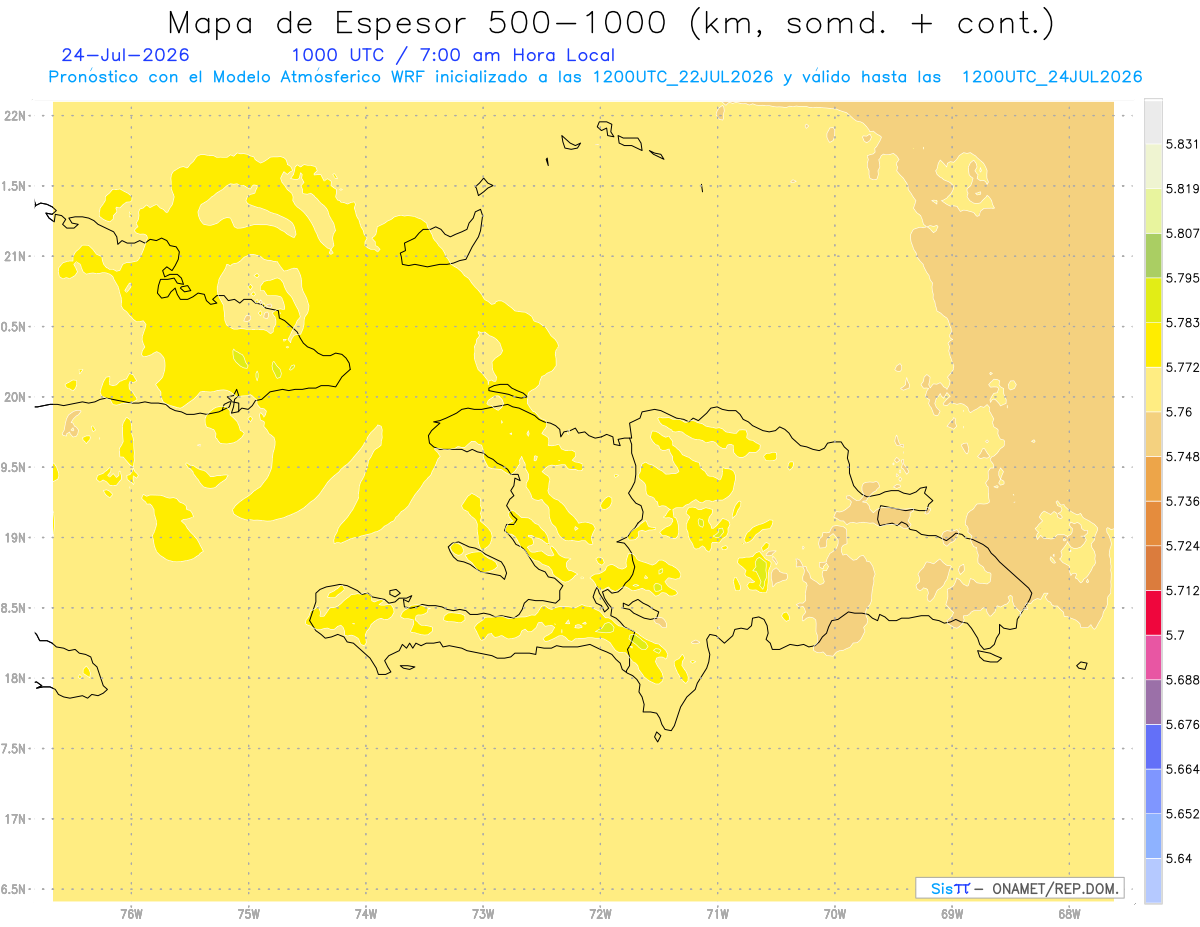This screenshot has width=1200, height=927.
Task: Click the legend value 5.819
Action: coord(1183,188)
